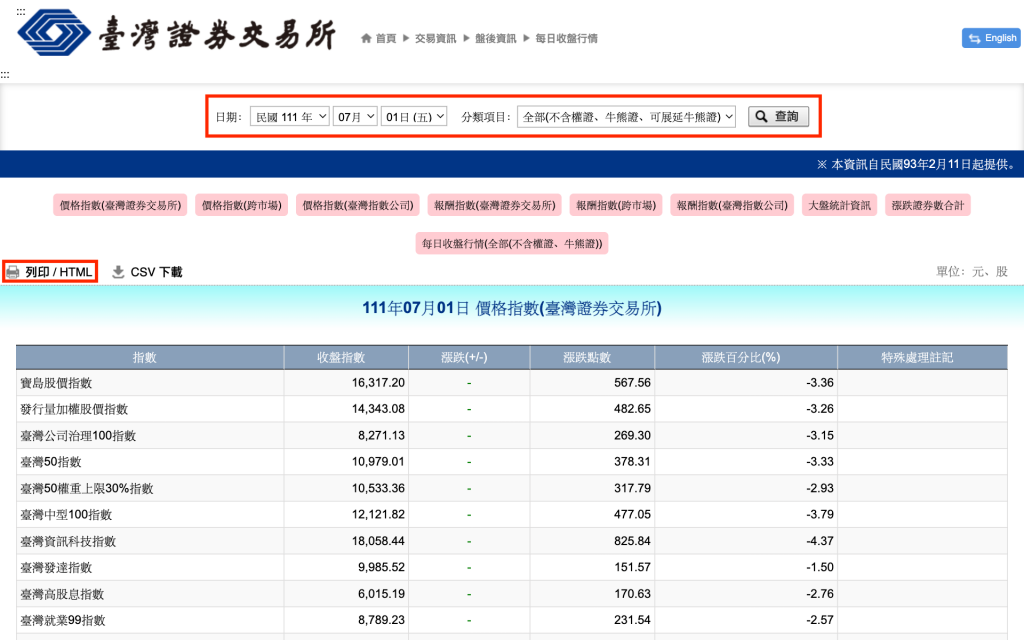
Task: Click the printer icon for 列印 / HTML
Action: pos(13,272)
